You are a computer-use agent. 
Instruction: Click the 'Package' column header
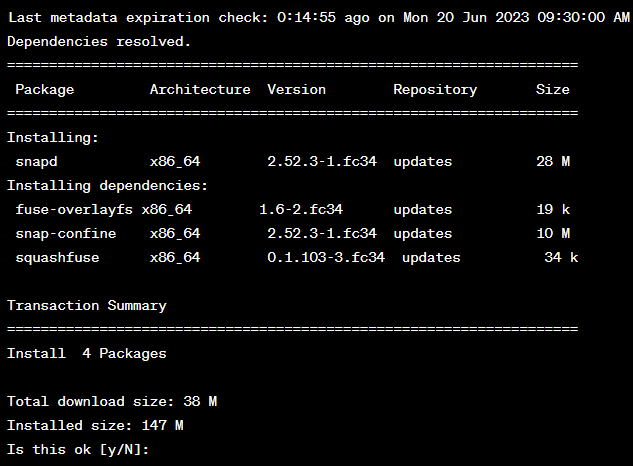point(45,90)
